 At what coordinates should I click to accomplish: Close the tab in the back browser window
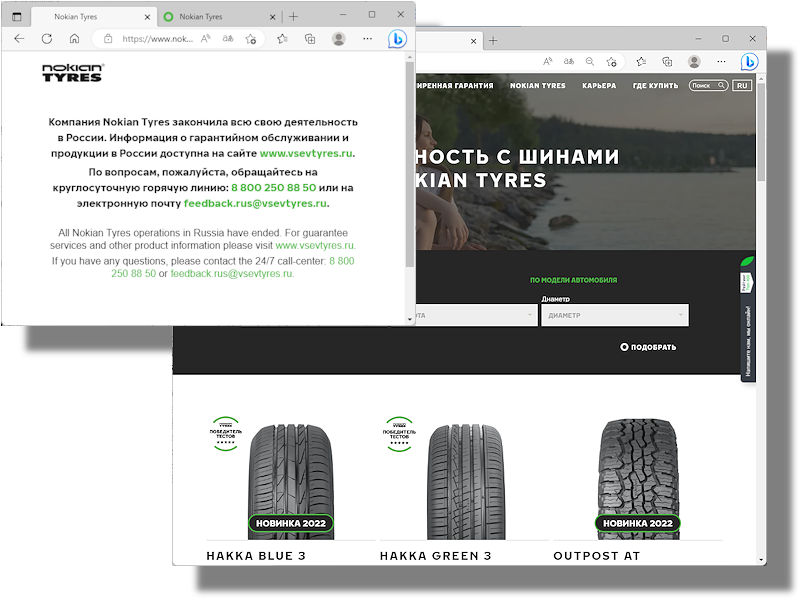[473, 41]
